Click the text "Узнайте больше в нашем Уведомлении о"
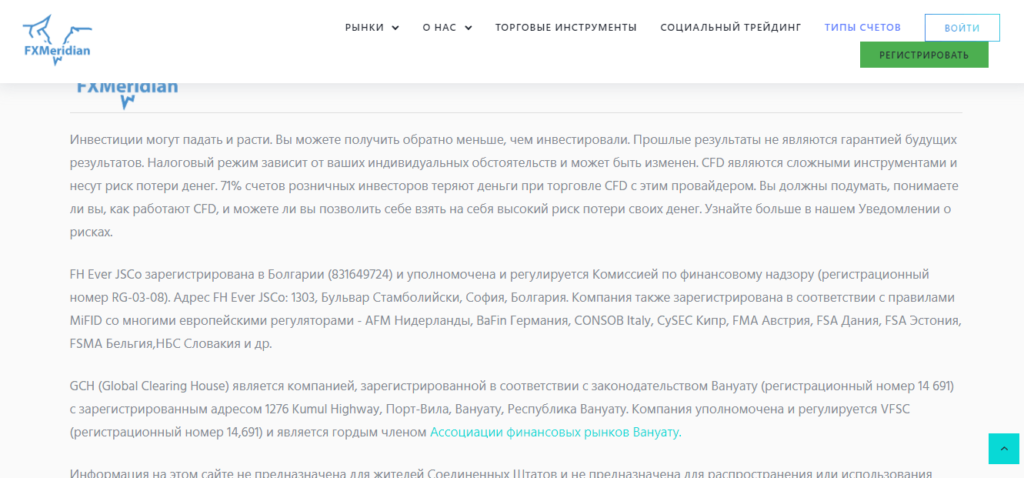 coord(827,209)
